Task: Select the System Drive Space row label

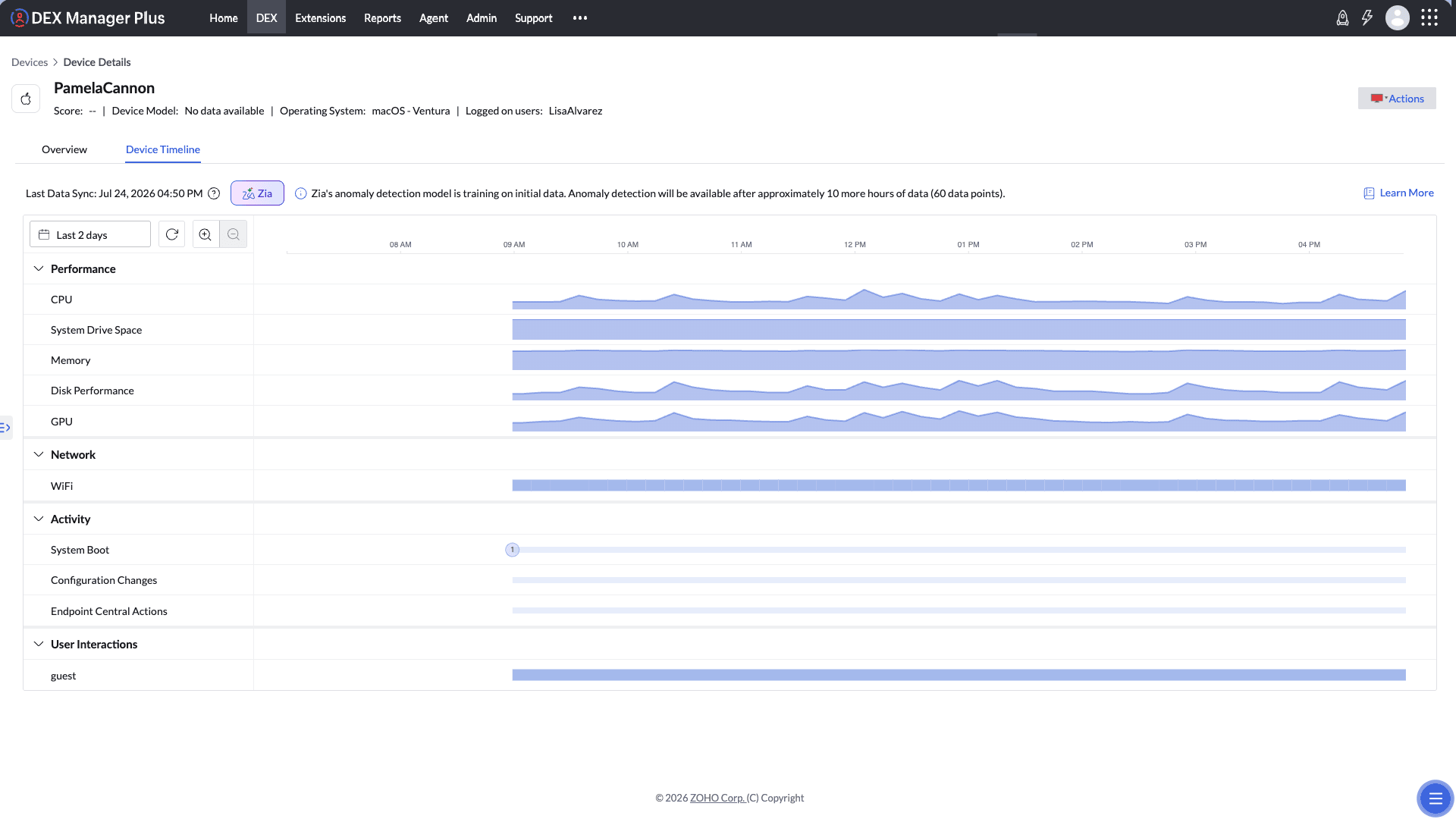Action: 96,330
